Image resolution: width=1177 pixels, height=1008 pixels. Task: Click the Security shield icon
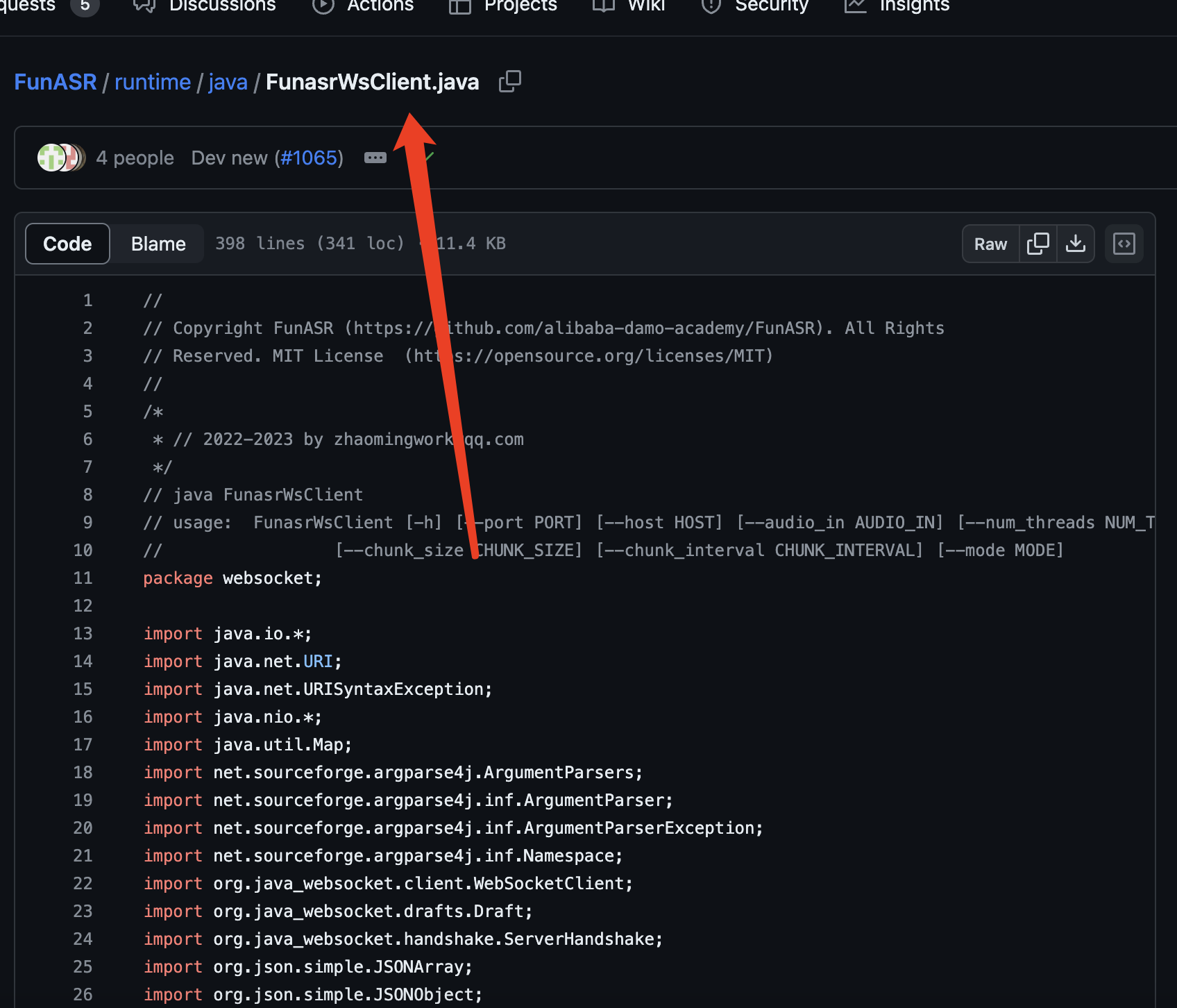[711, 6]
